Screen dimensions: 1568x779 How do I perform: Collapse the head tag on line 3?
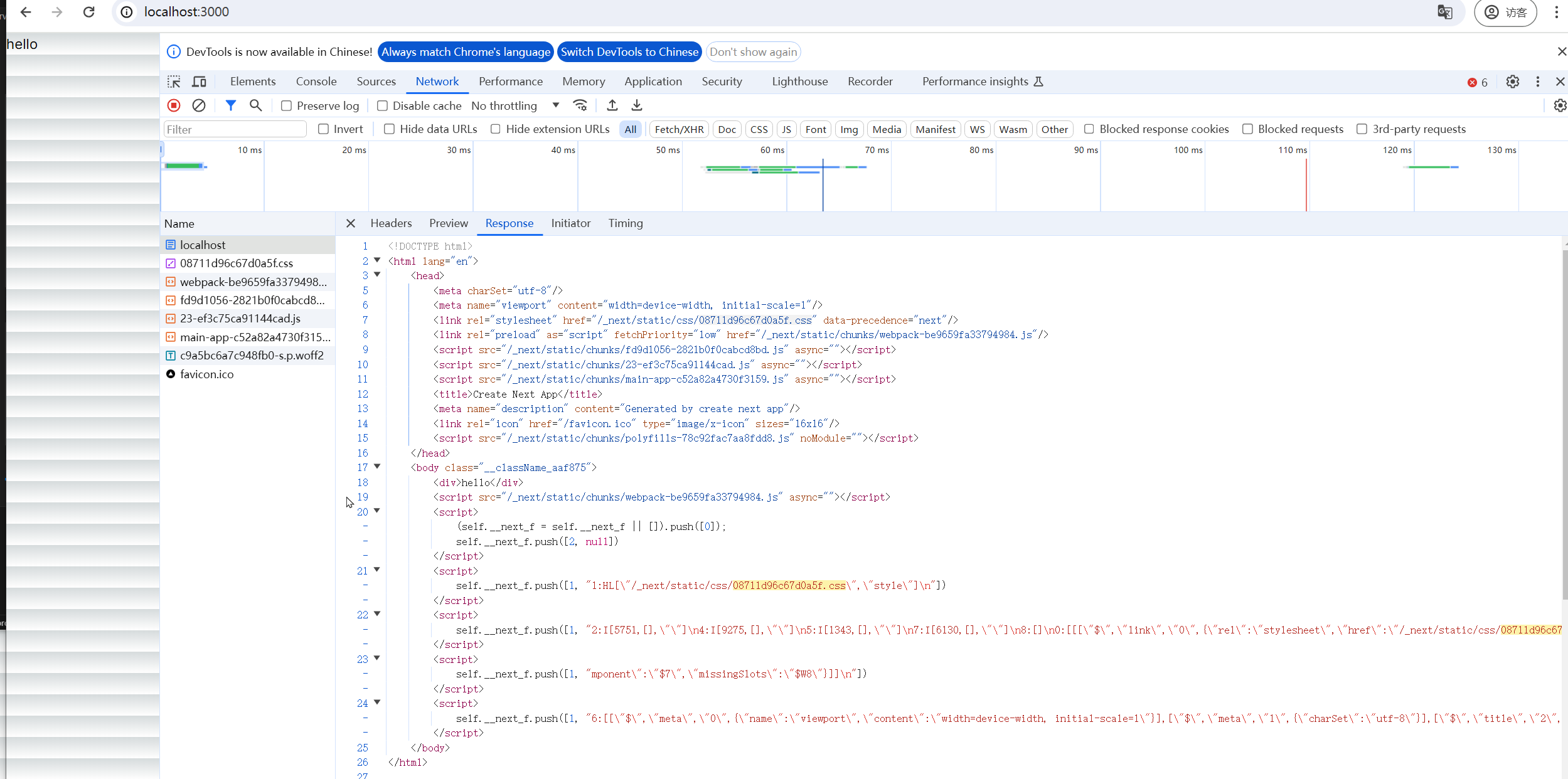pos(377,275)
